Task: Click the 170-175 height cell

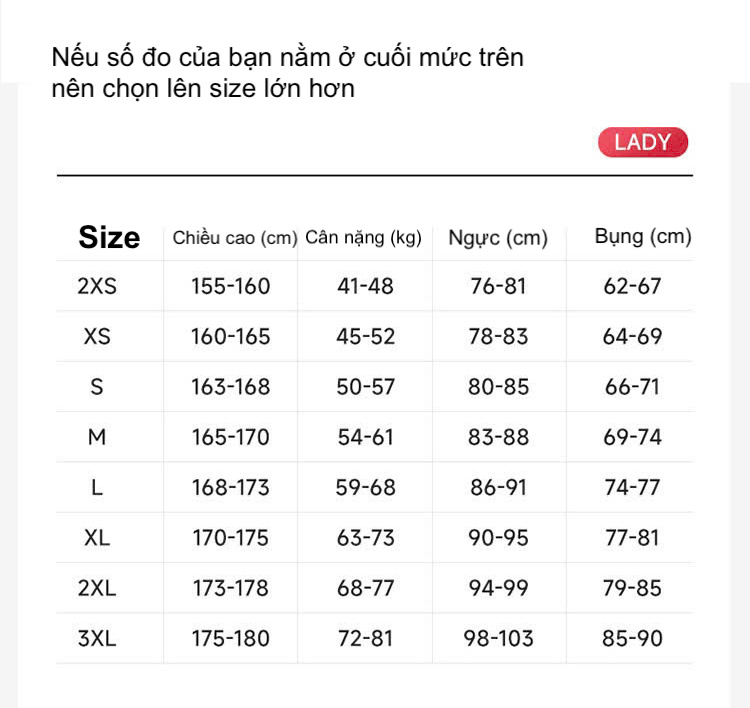Action: click(x=231, y=538)
